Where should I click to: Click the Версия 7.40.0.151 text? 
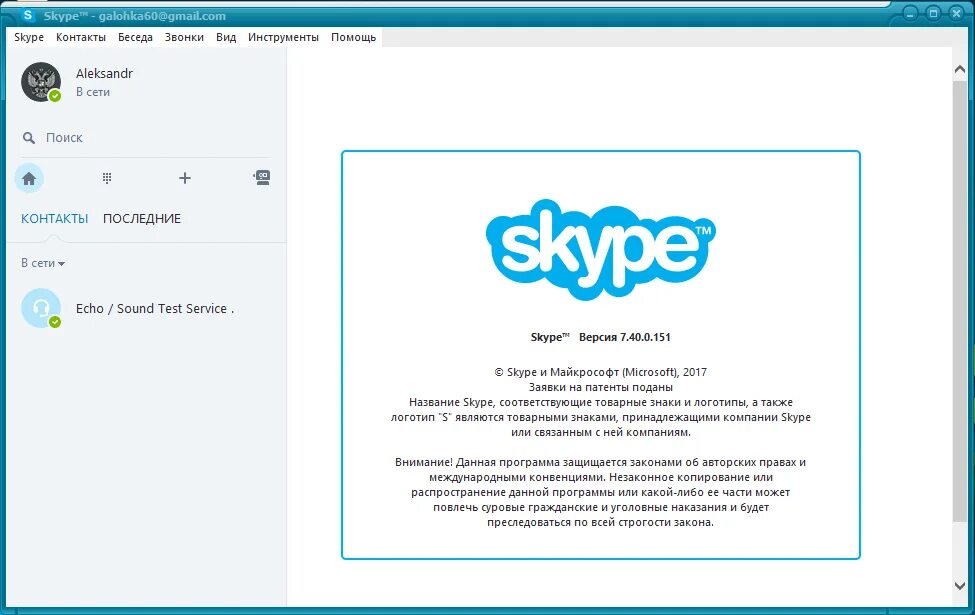[x=624, y=337]
